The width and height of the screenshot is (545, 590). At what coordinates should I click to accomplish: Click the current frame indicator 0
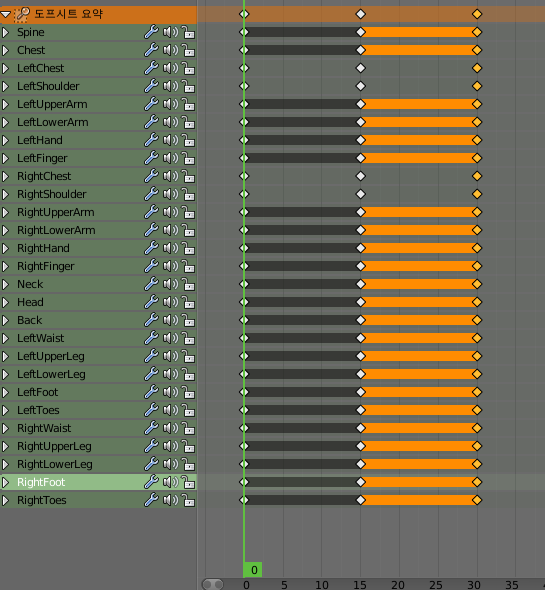coord(253,570)
